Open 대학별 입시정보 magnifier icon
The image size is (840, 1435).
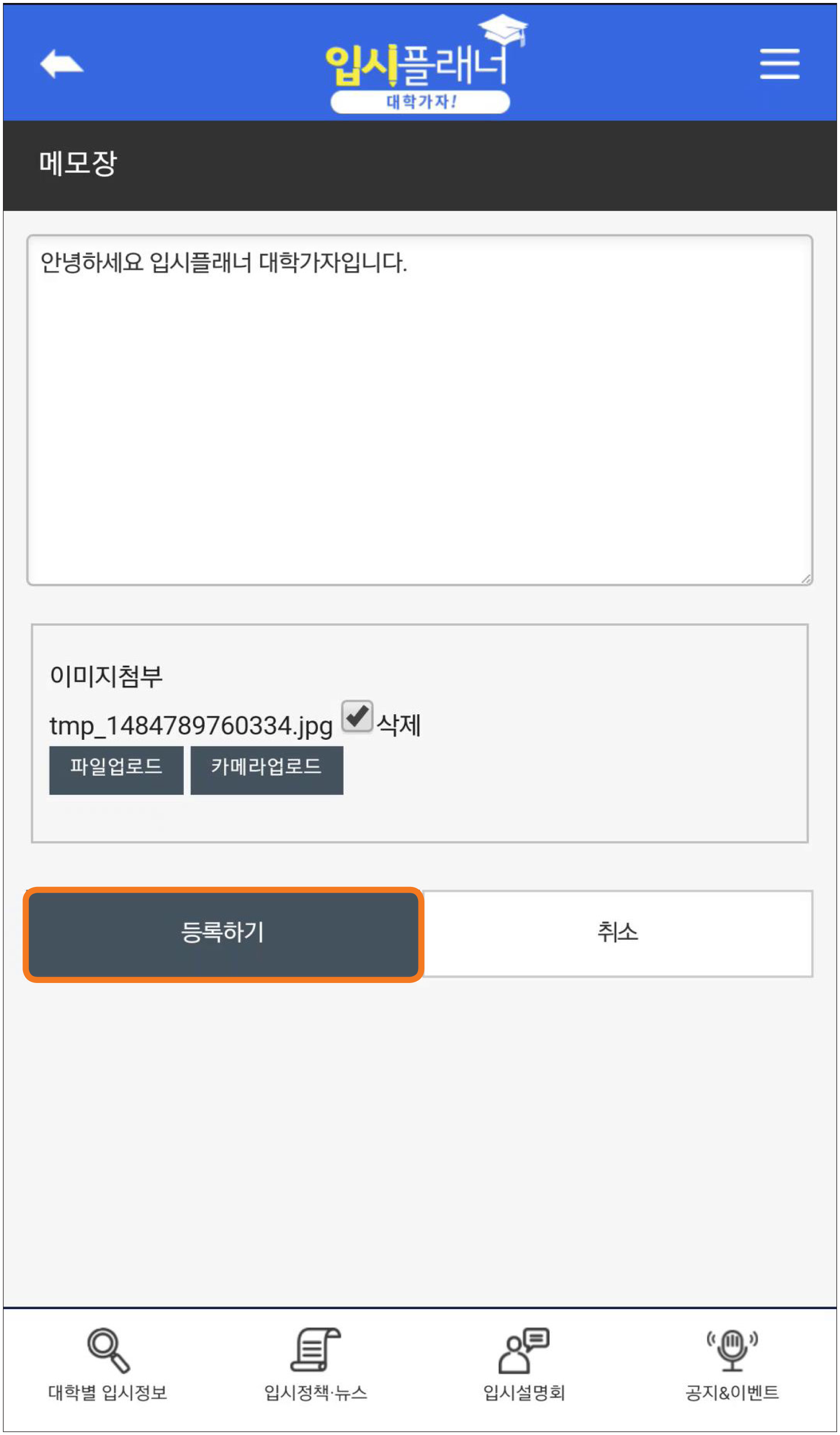[108, 1351]
